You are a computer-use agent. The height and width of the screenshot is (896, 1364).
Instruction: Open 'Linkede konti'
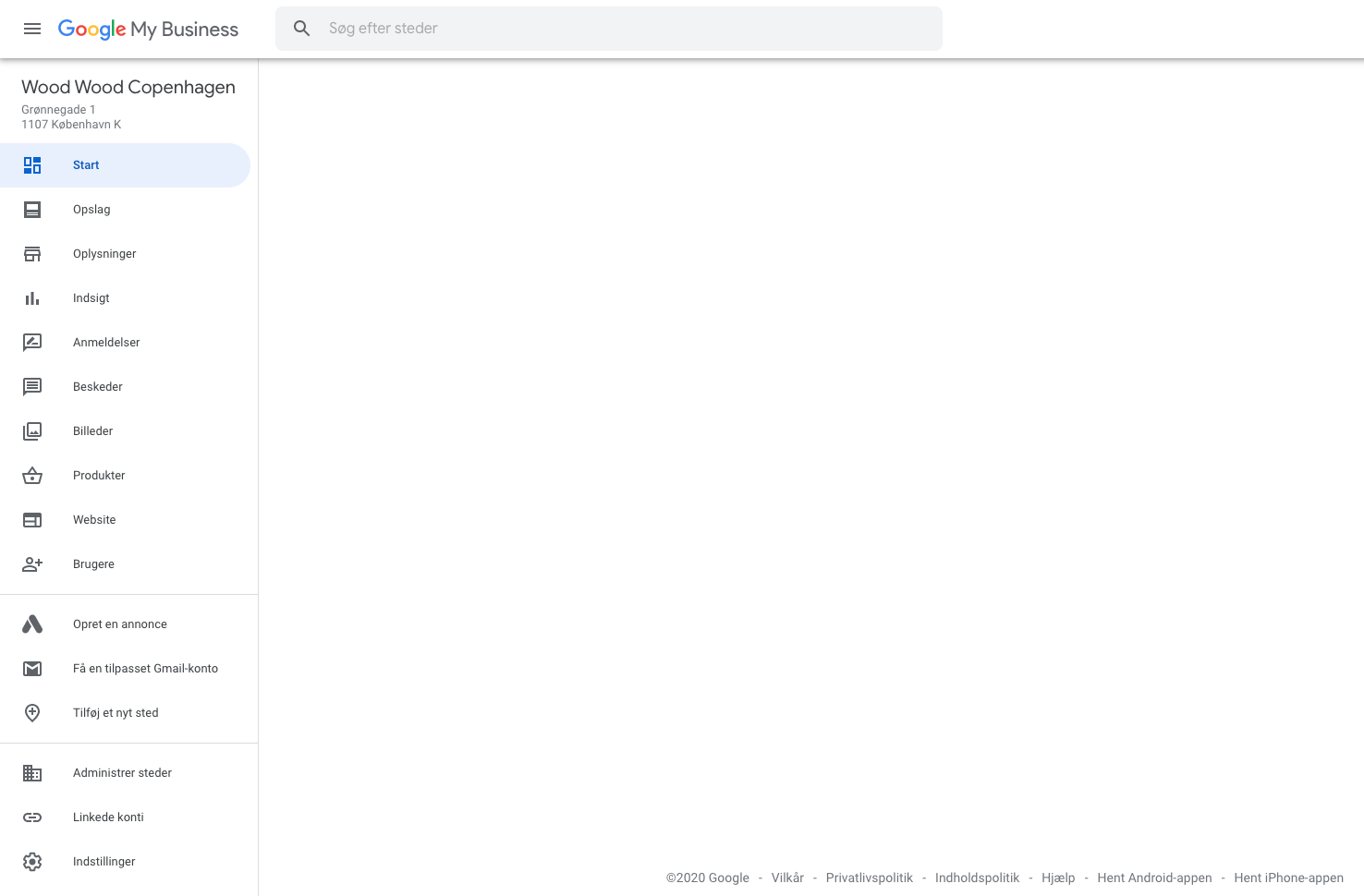[x=108, y=817]
